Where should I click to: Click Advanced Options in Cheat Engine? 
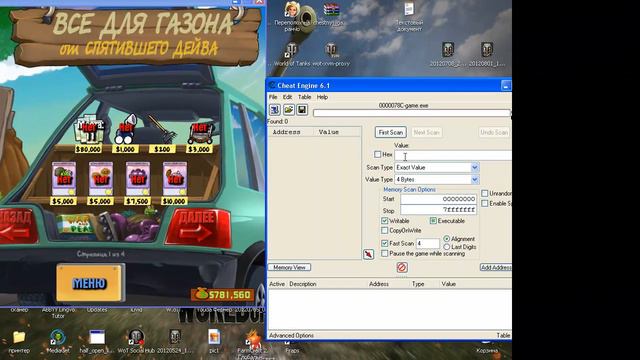click(x=291, y=336)
